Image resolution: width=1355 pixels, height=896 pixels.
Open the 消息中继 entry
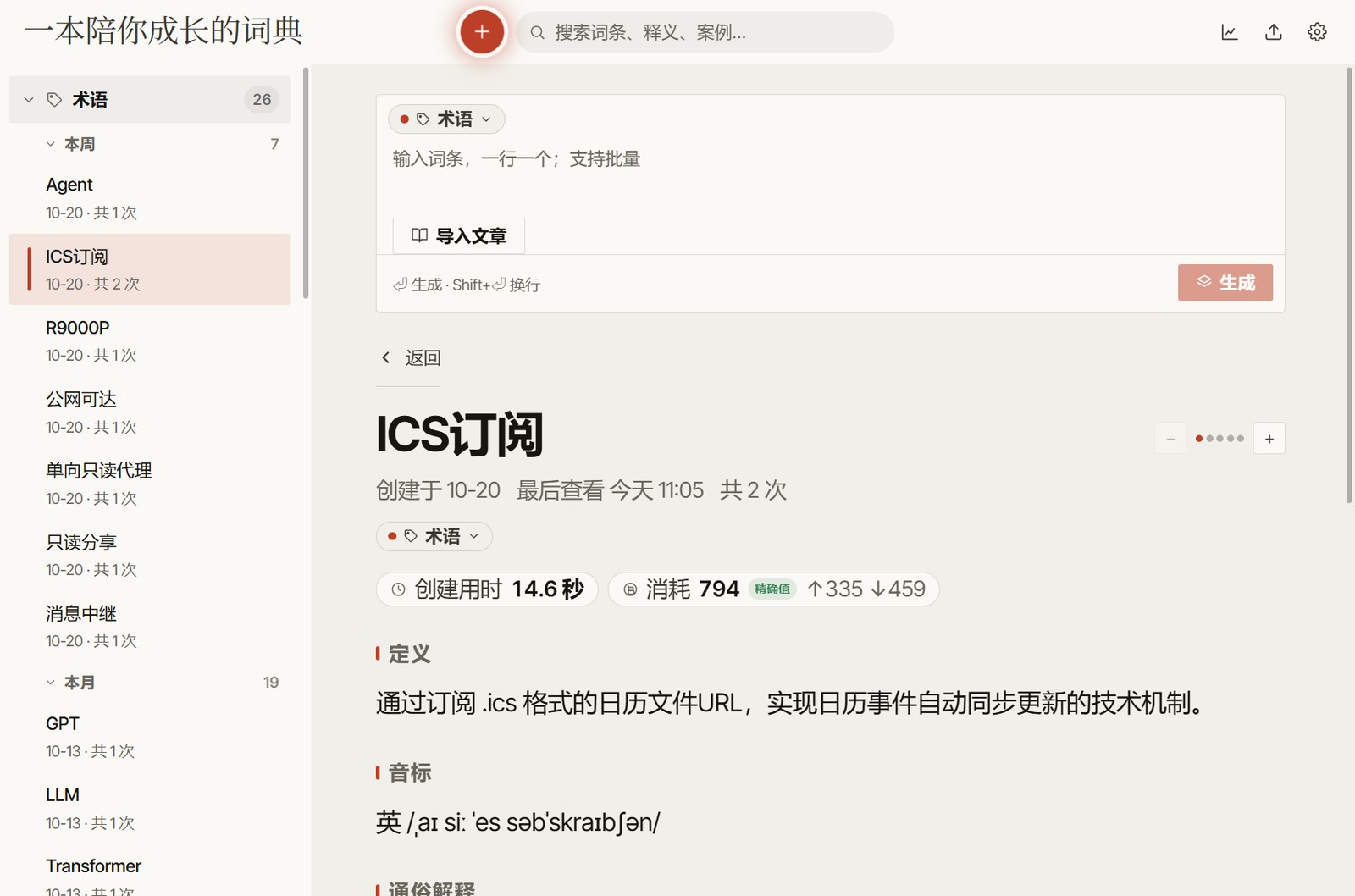click(x=150, y=627)
